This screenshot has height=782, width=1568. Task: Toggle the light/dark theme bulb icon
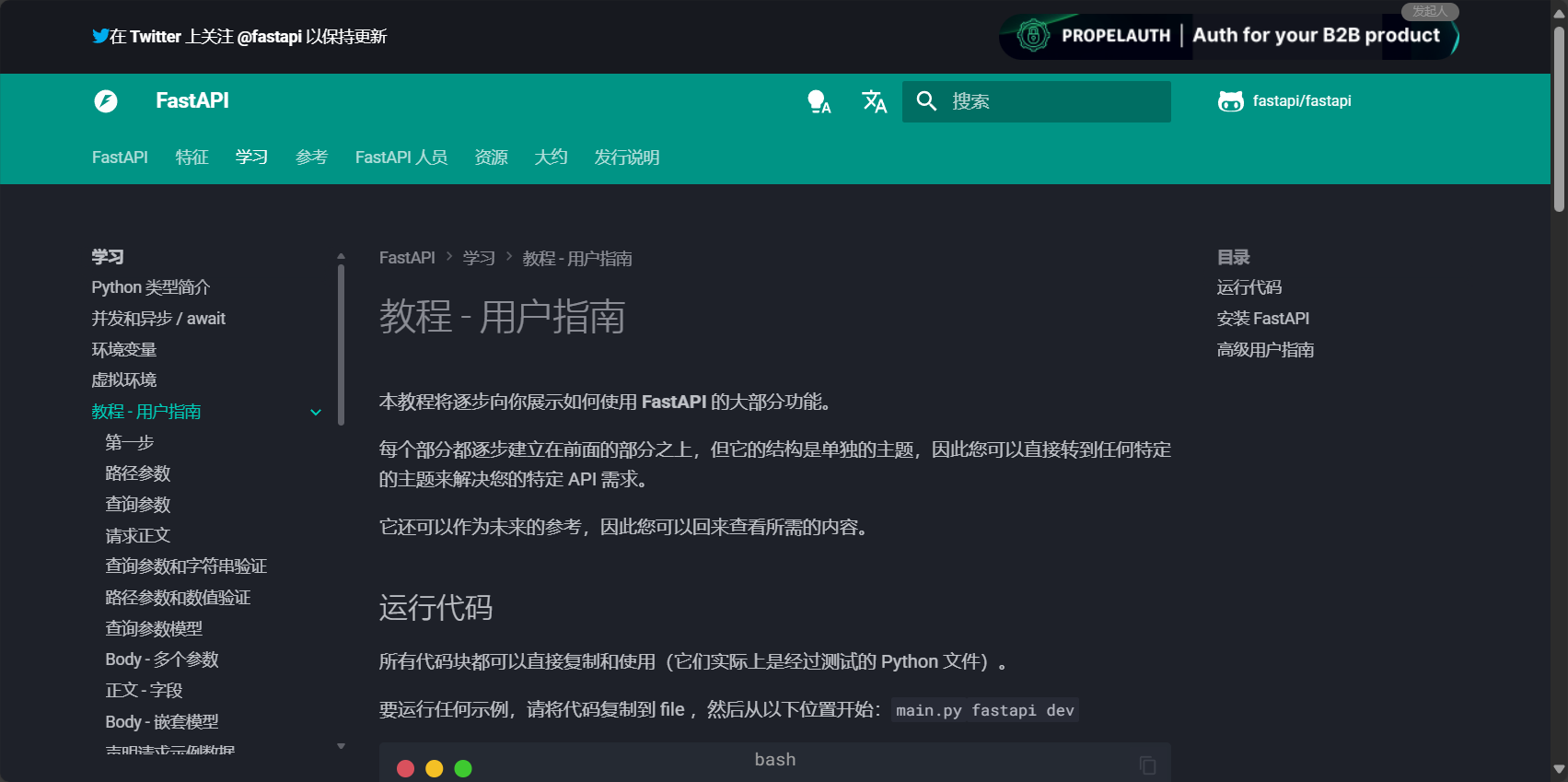[819, 101]
